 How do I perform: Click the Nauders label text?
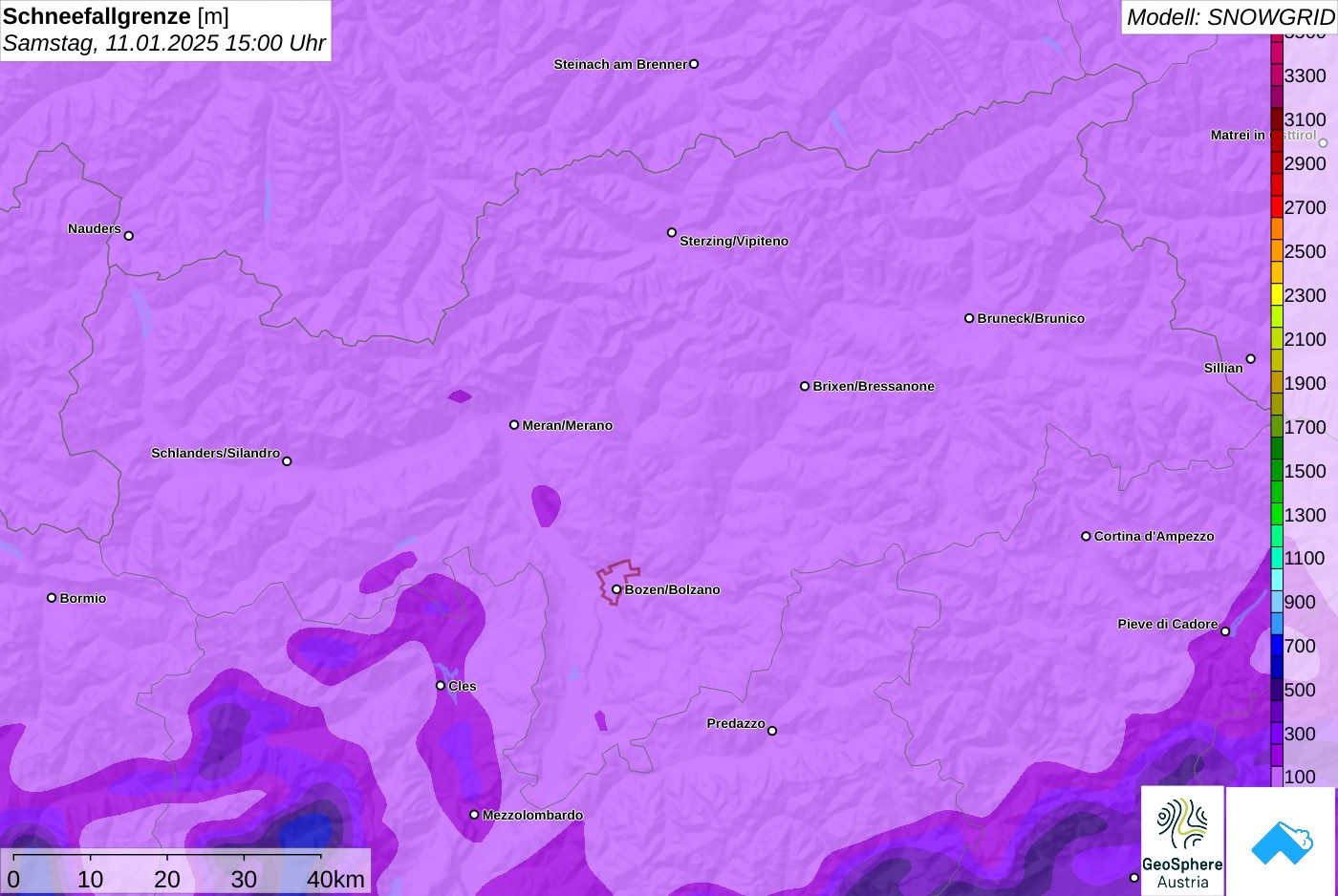[95, 229]
